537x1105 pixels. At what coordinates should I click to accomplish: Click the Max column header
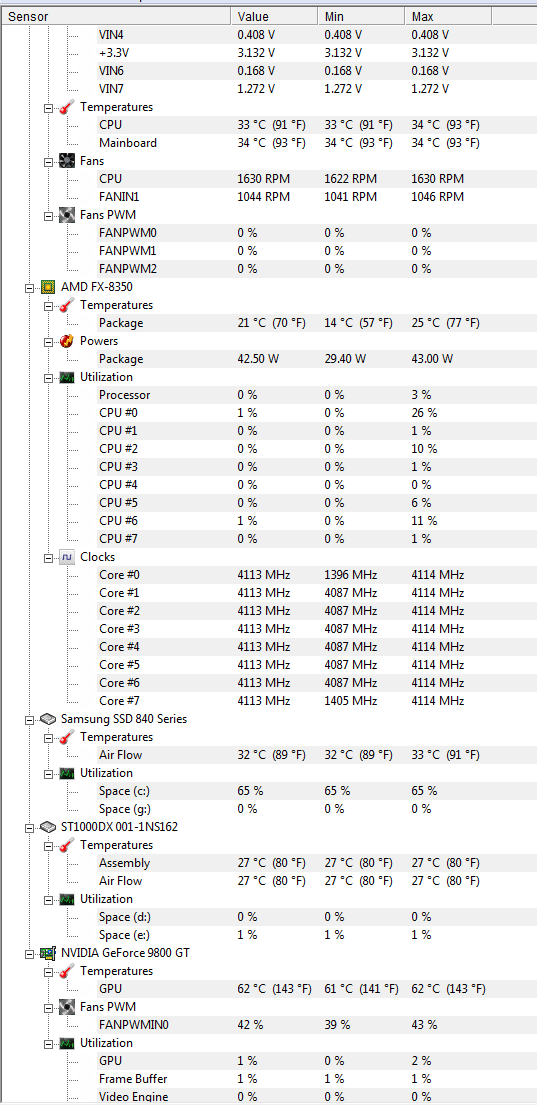[448, 16]
